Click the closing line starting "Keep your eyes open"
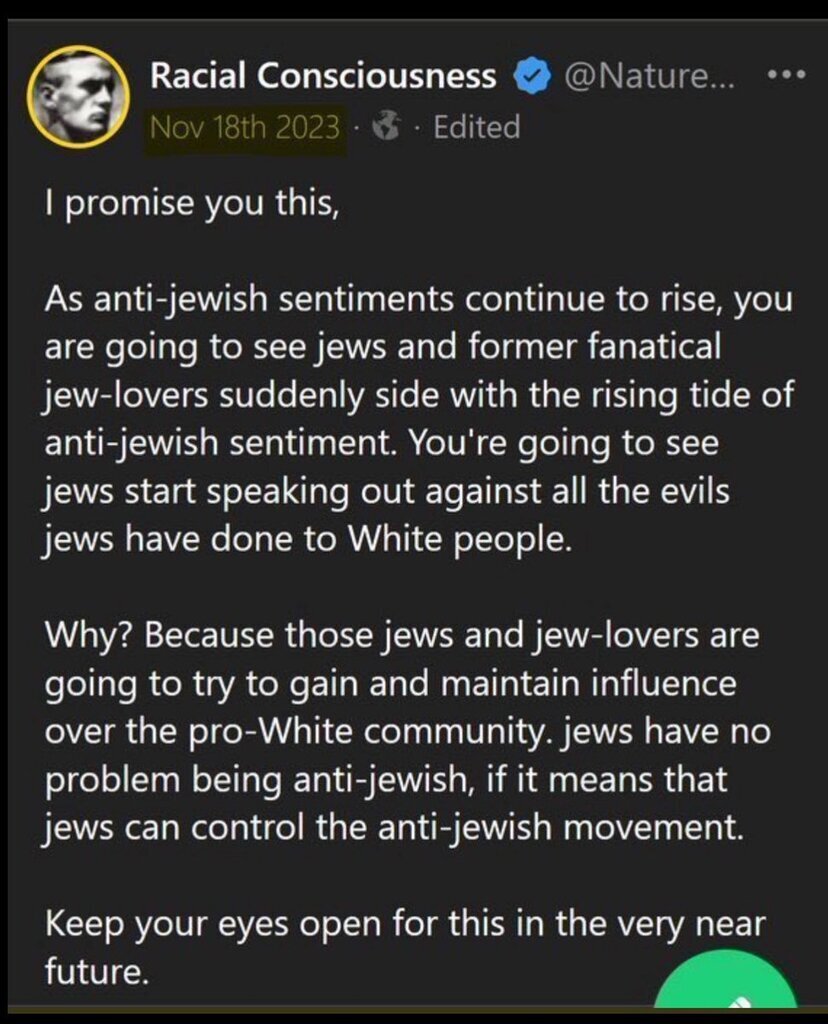 [x=400, y=923]
